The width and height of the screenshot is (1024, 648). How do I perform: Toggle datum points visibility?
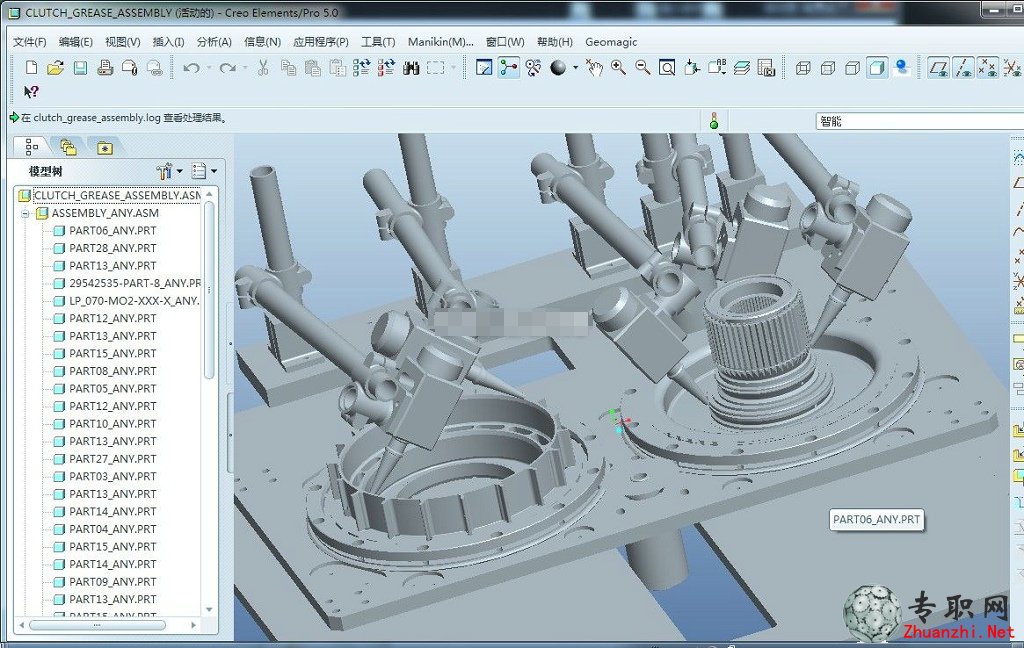(x=987, y=67)
